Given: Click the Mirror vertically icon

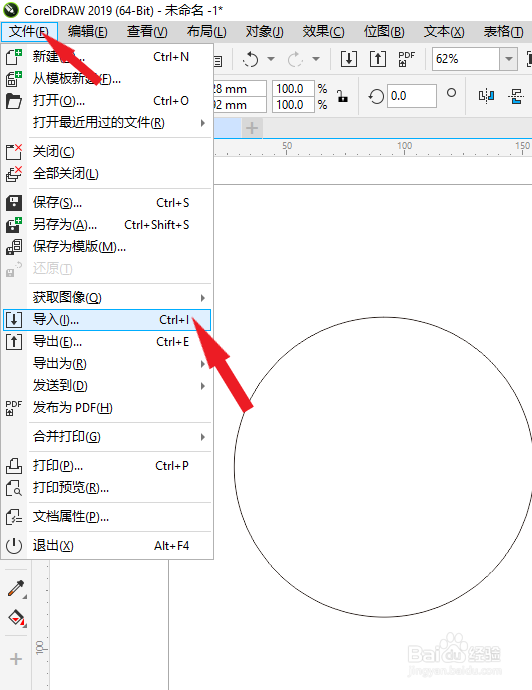Looking at the screenshot, I should coord(516,96).
